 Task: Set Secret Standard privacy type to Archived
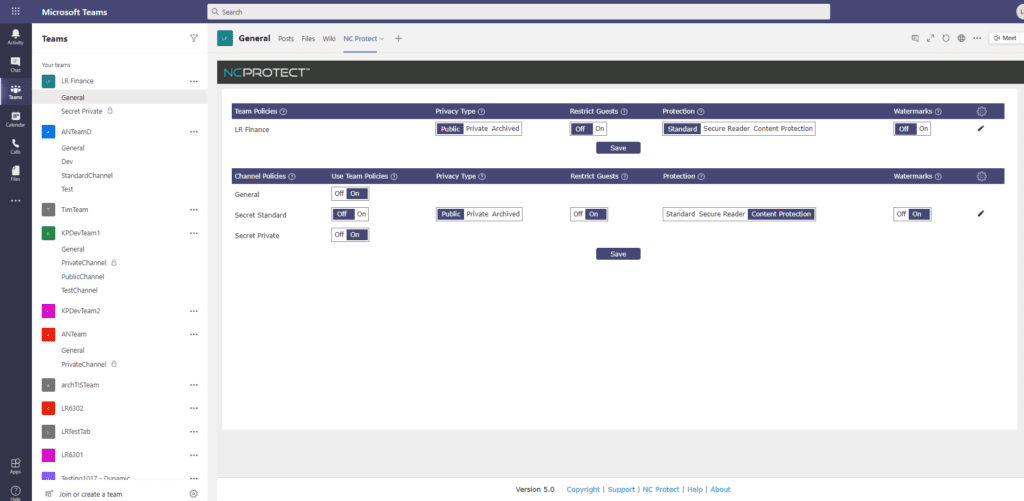tap(505, 214)
